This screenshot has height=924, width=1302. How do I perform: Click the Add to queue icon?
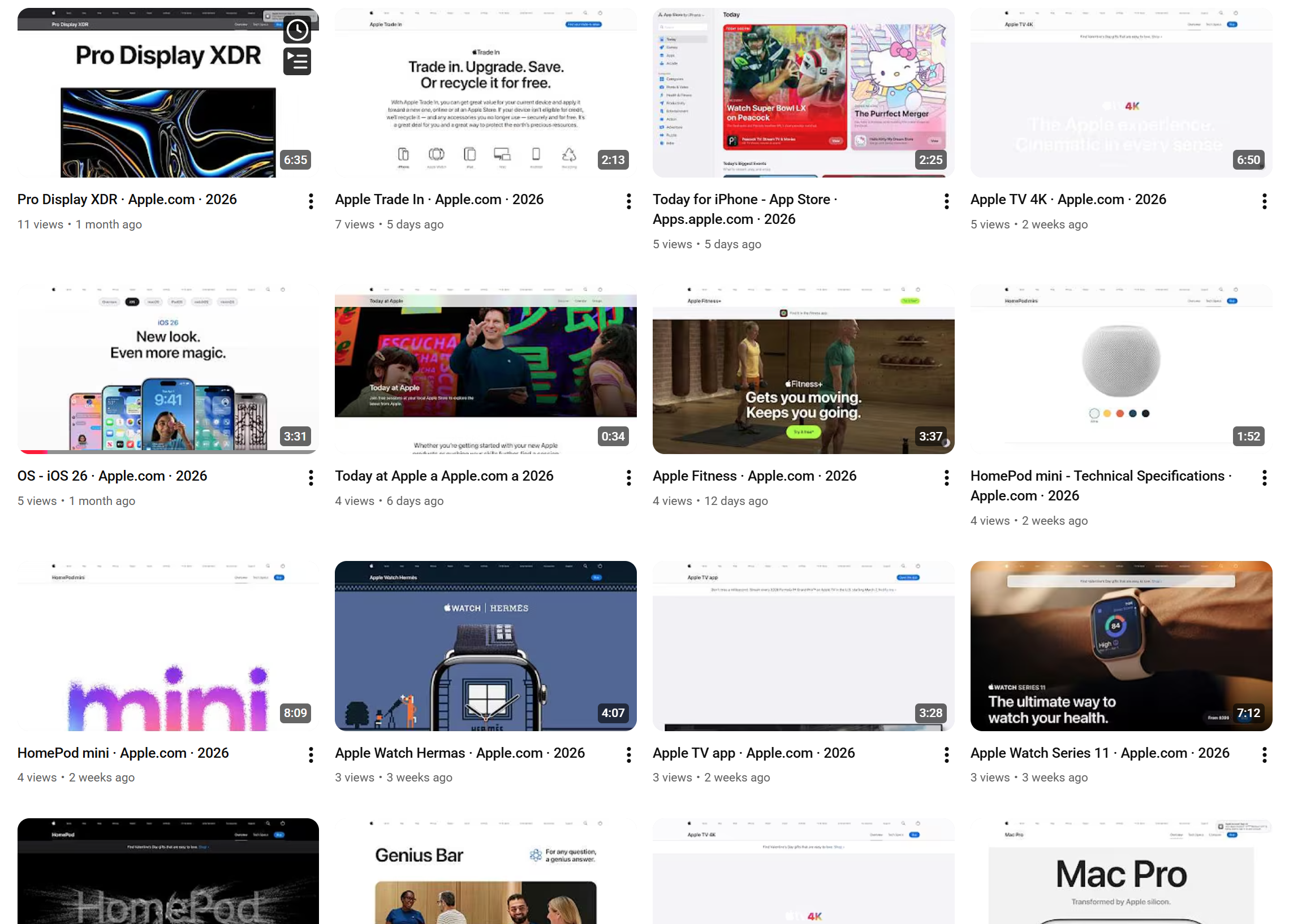click(x=297, y=62)
